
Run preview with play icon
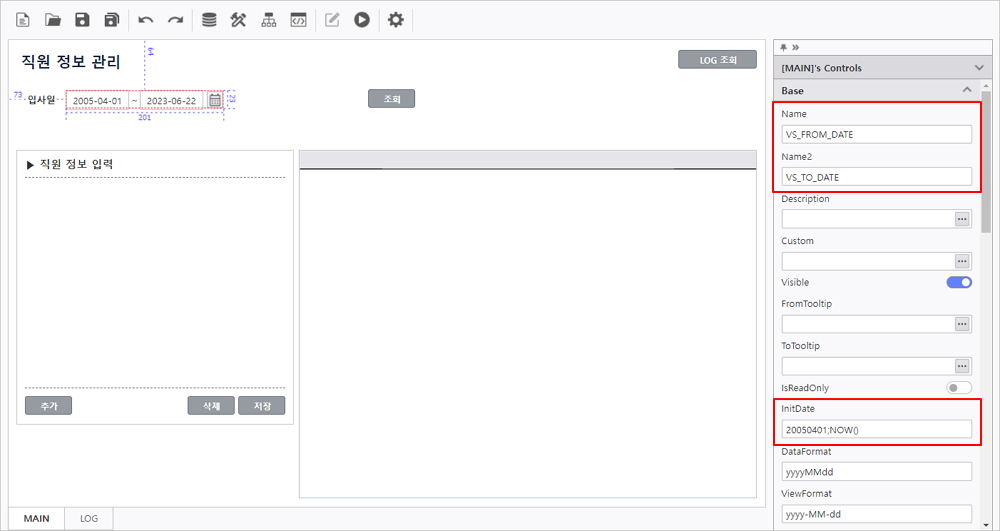pos(362,20)
